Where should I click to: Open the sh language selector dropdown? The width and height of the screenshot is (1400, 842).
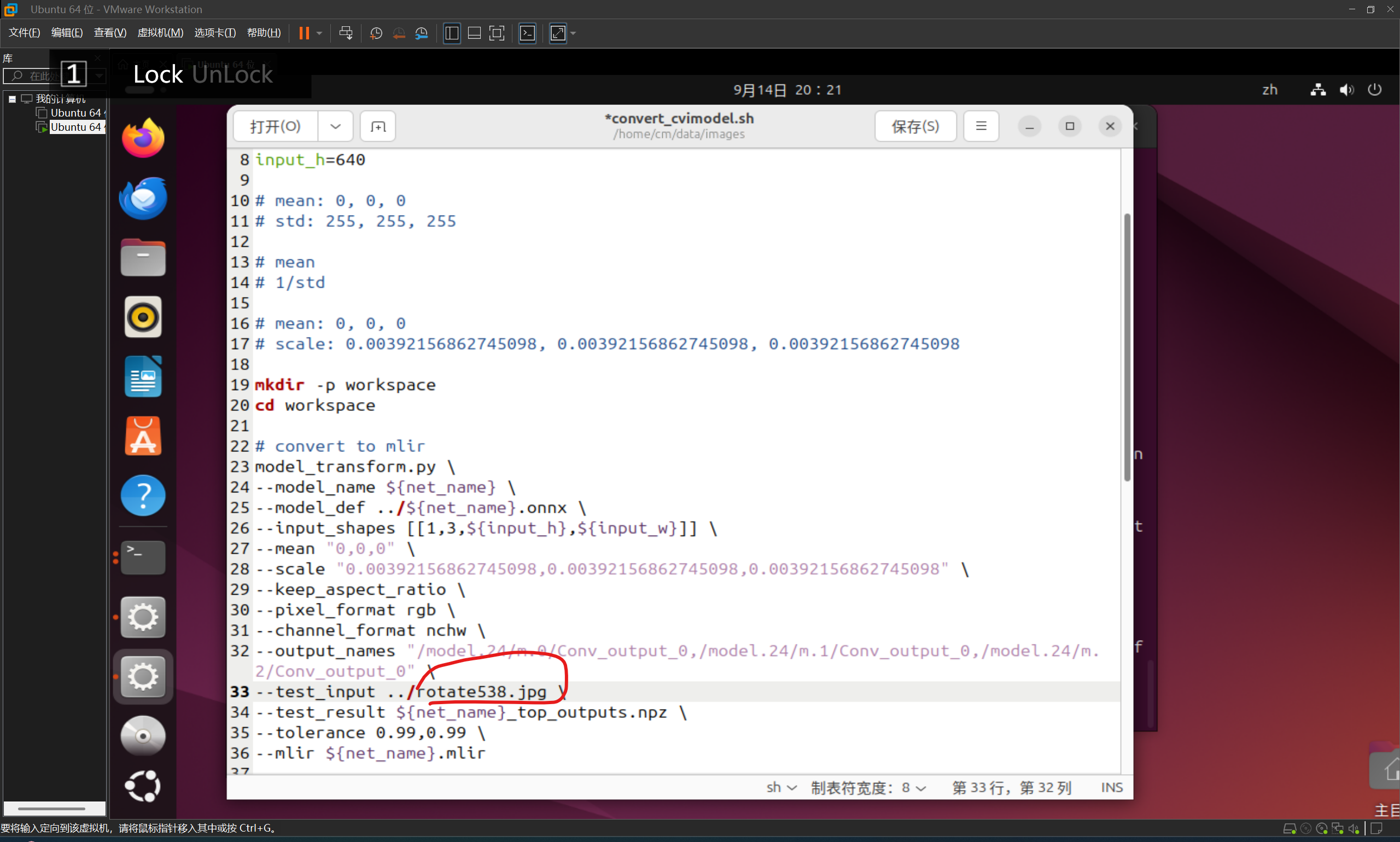(781, 787)
